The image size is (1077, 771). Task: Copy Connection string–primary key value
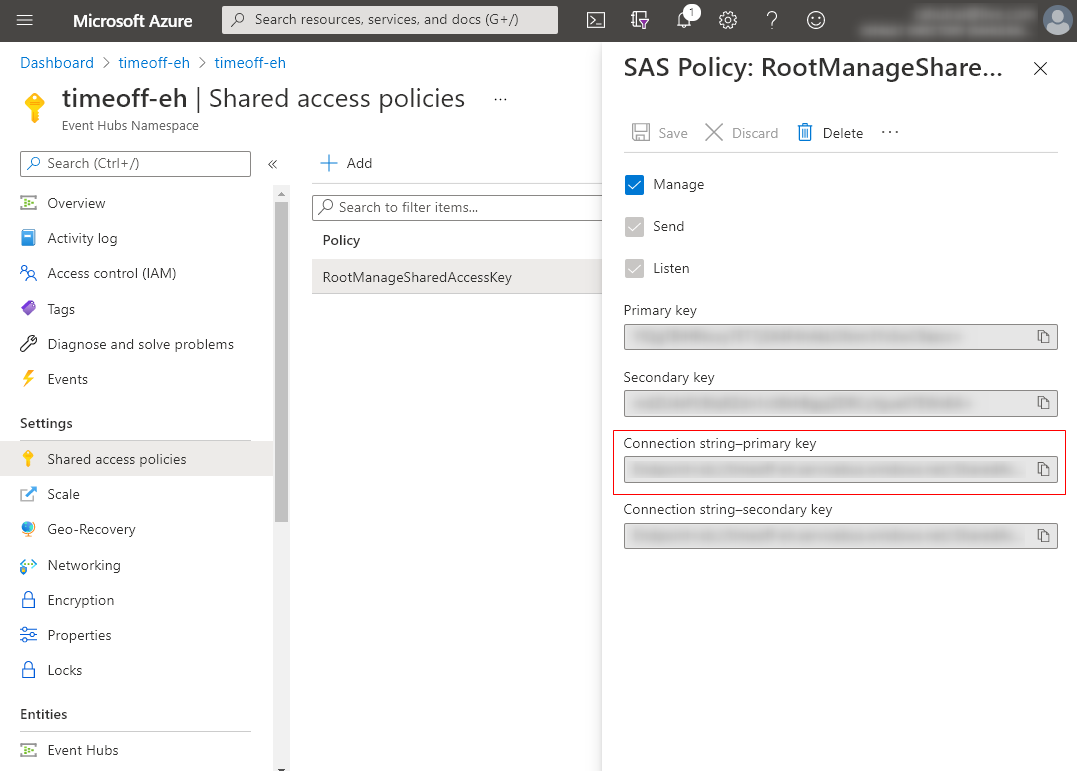1043,469
